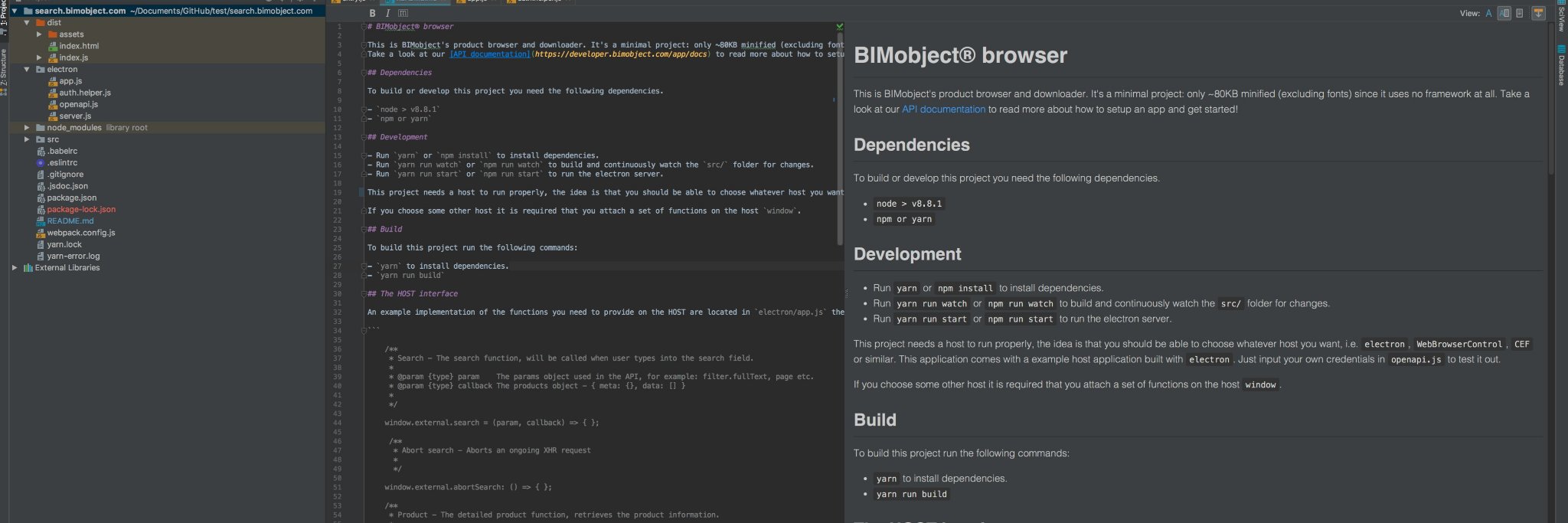Switch to the preview-only view icon
1568x523 pixels.
coord(1520,13)
